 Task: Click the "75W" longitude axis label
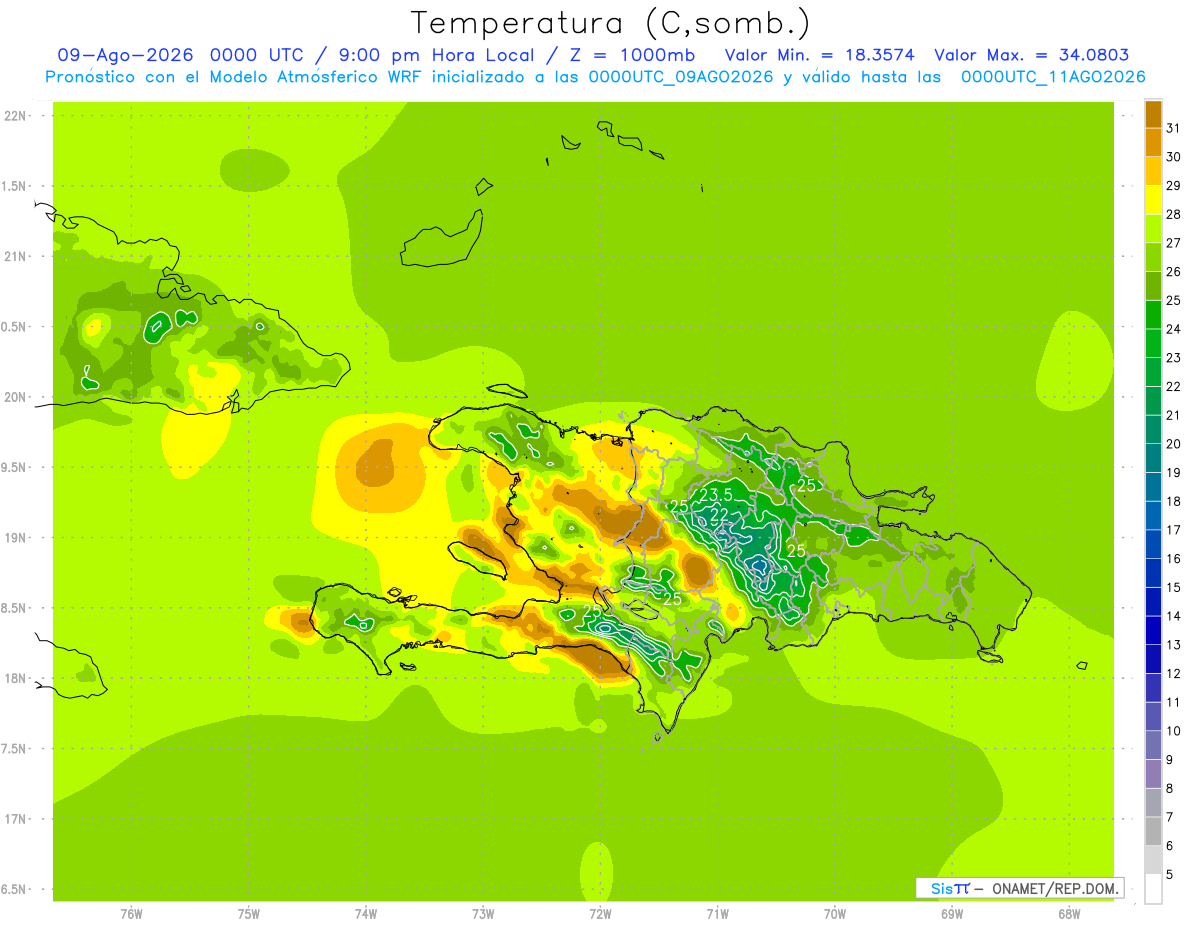point(248,914)
